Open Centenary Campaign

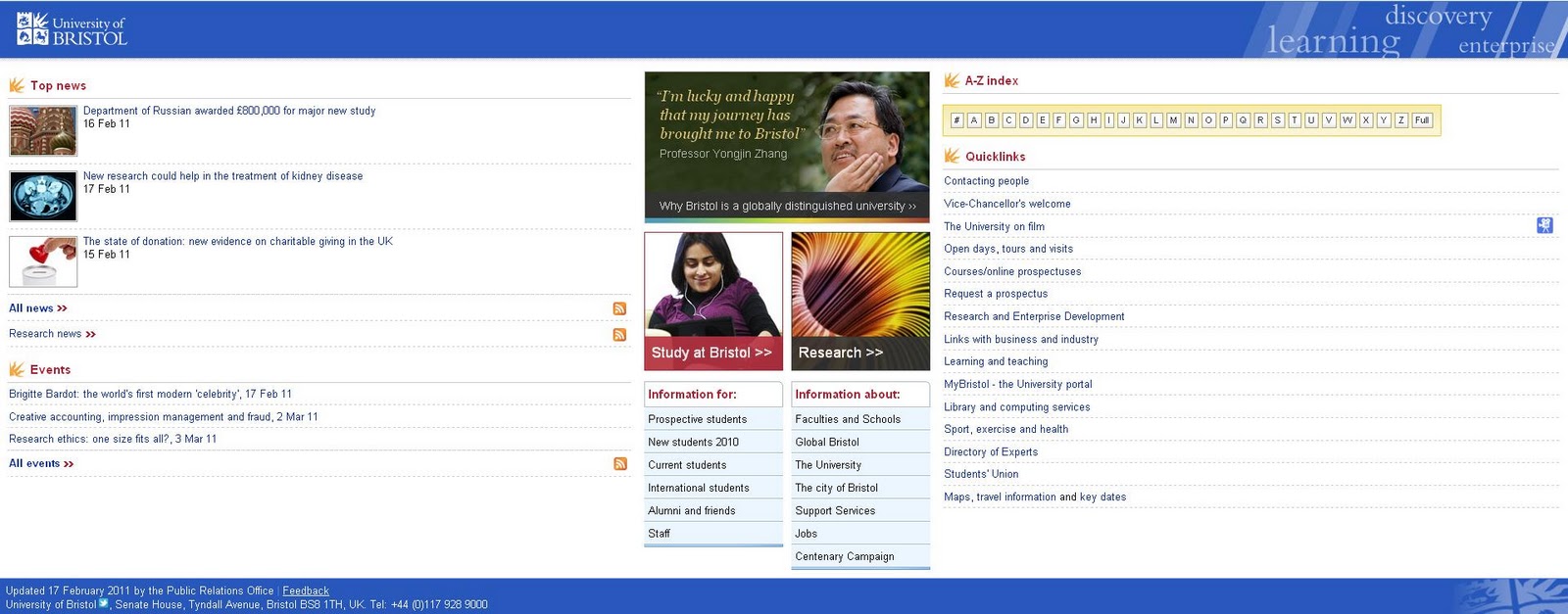pos(845,556)
